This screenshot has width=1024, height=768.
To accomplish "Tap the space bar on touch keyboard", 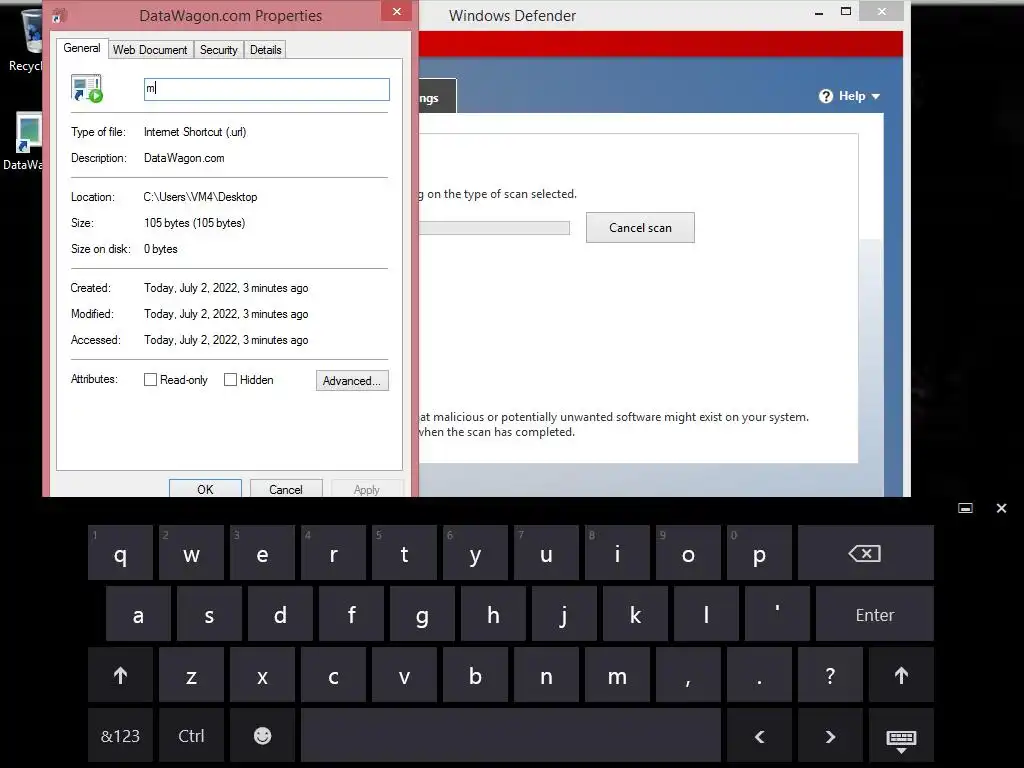I will click(x=511, y=735).
